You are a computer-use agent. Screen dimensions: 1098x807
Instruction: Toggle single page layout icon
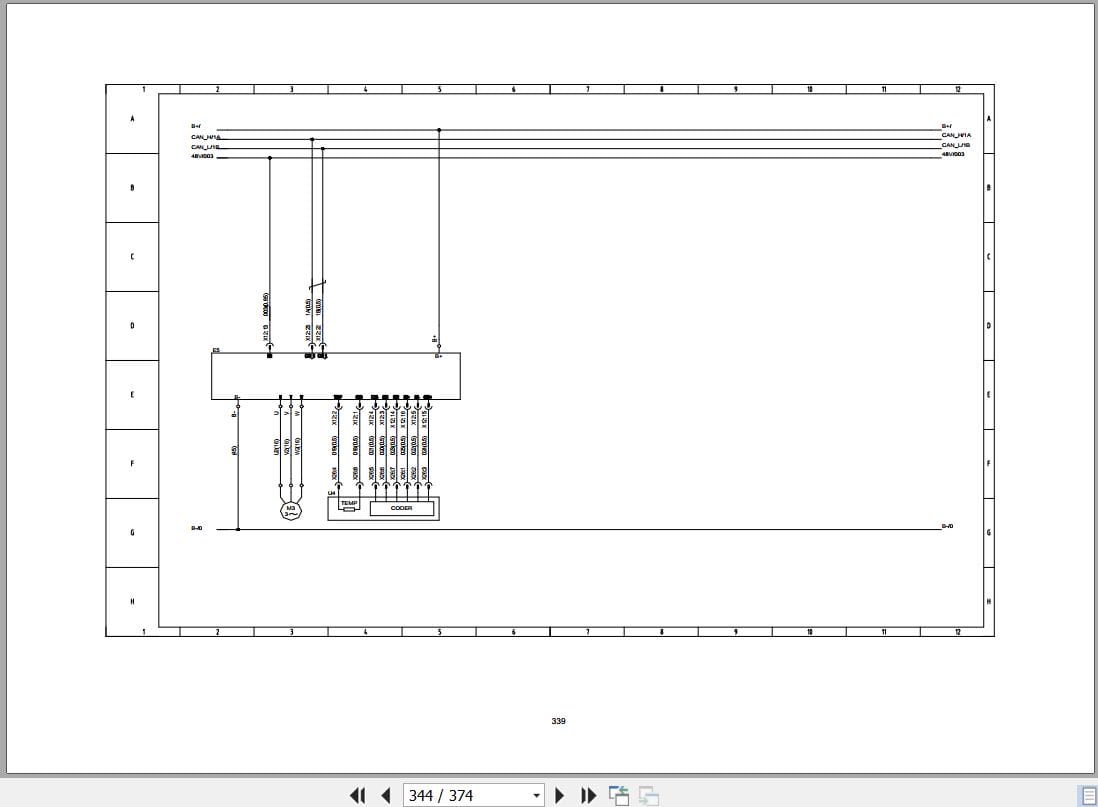1088,795
